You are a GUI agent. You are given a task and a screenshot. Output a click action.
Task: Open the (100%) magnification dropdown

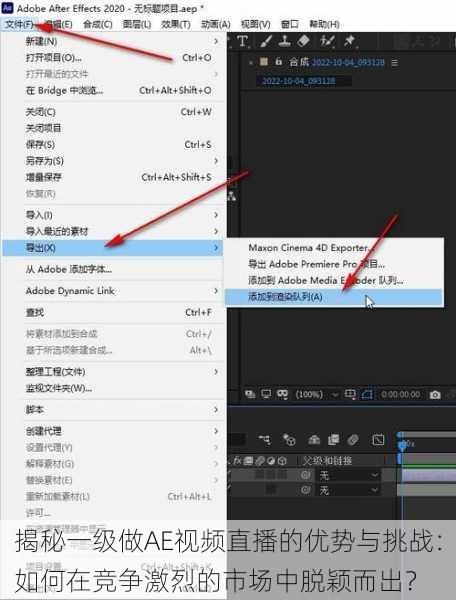coord(317,394)
